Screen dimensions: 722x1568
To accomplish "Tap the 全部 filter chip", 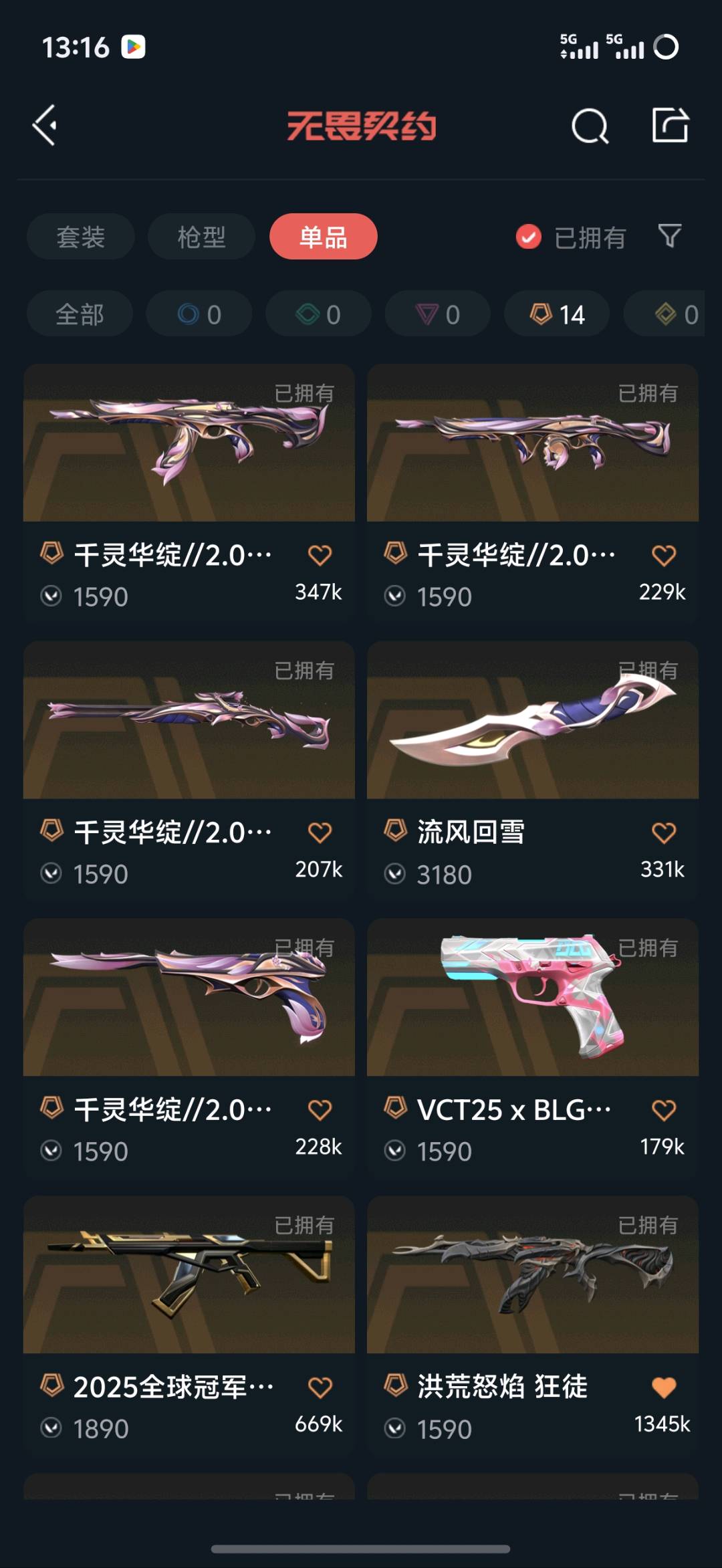I will (80, 314).
